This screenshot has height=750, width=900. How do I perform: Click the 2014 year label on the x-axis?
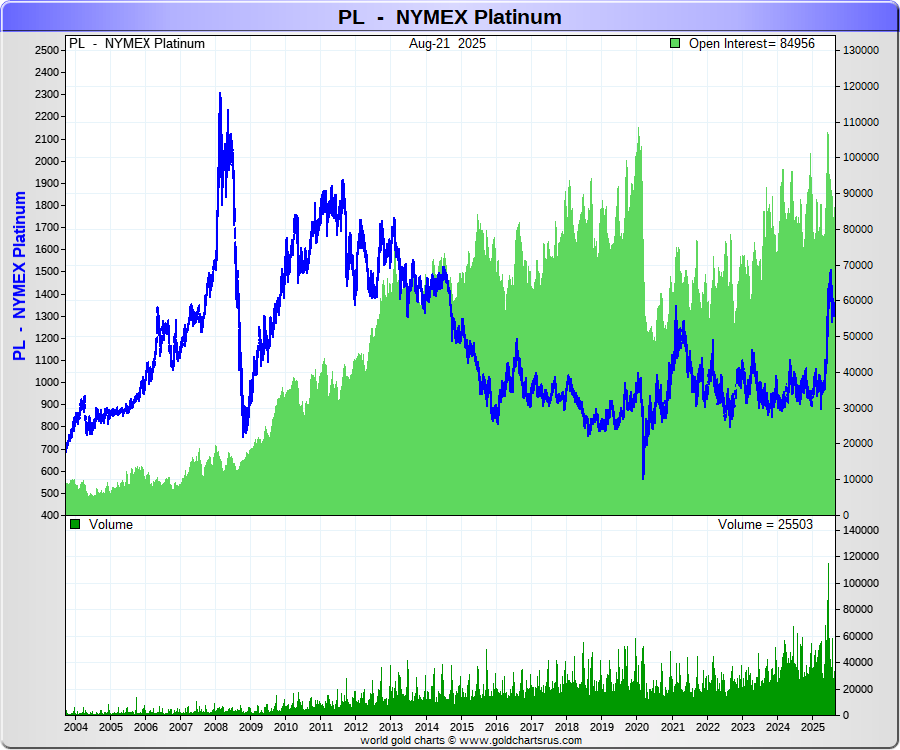pyautogui.click(x=426, y=727)
